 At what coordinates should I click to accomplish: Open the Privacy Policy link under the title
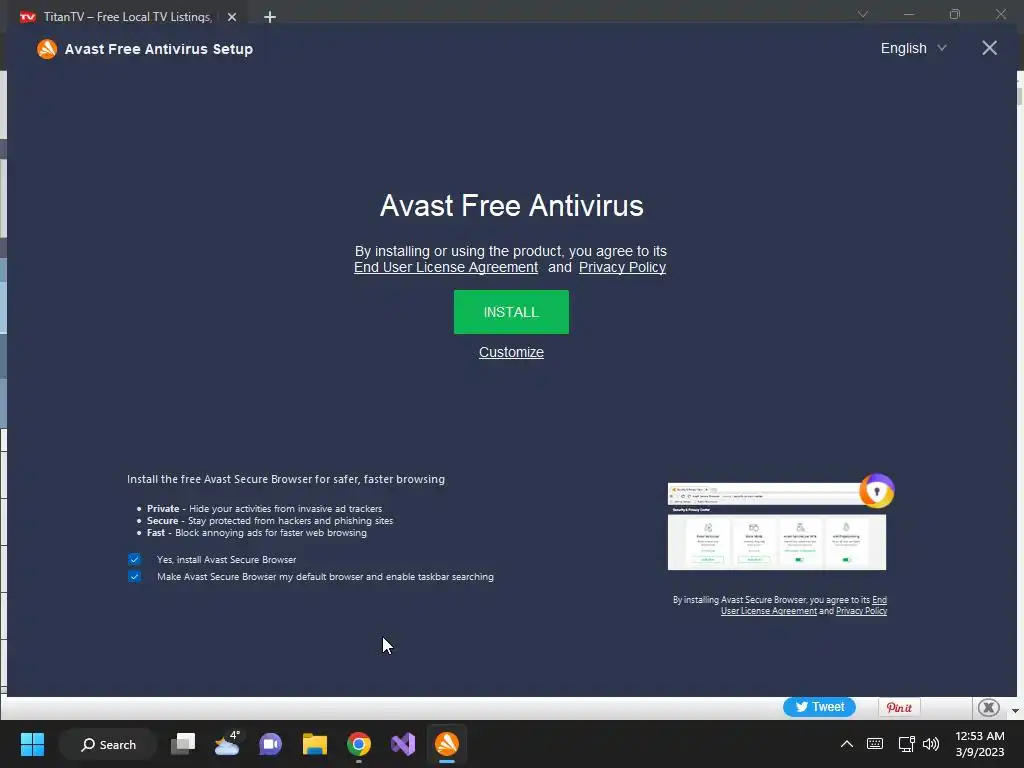pyautogui.click(x=622, y=267)
